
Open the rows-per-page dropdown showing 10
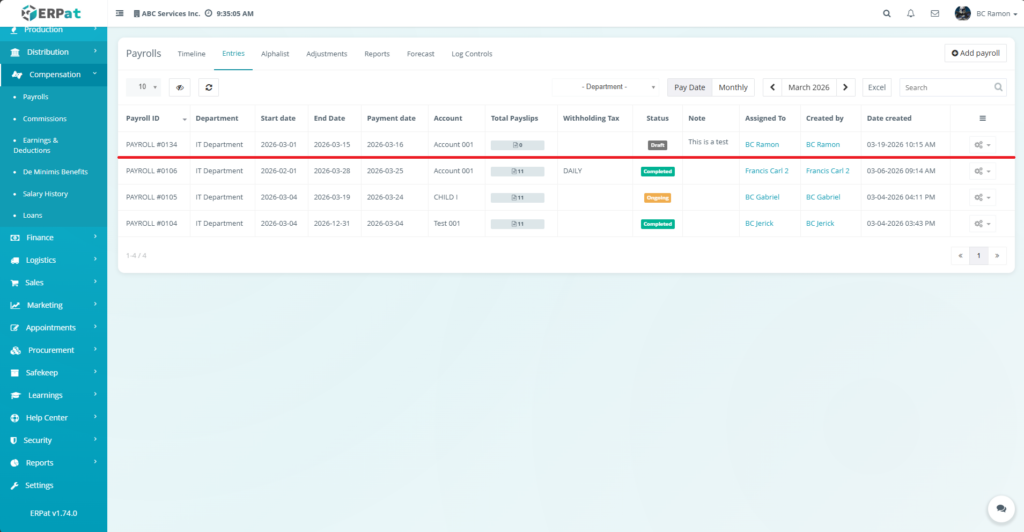point(143,87)
